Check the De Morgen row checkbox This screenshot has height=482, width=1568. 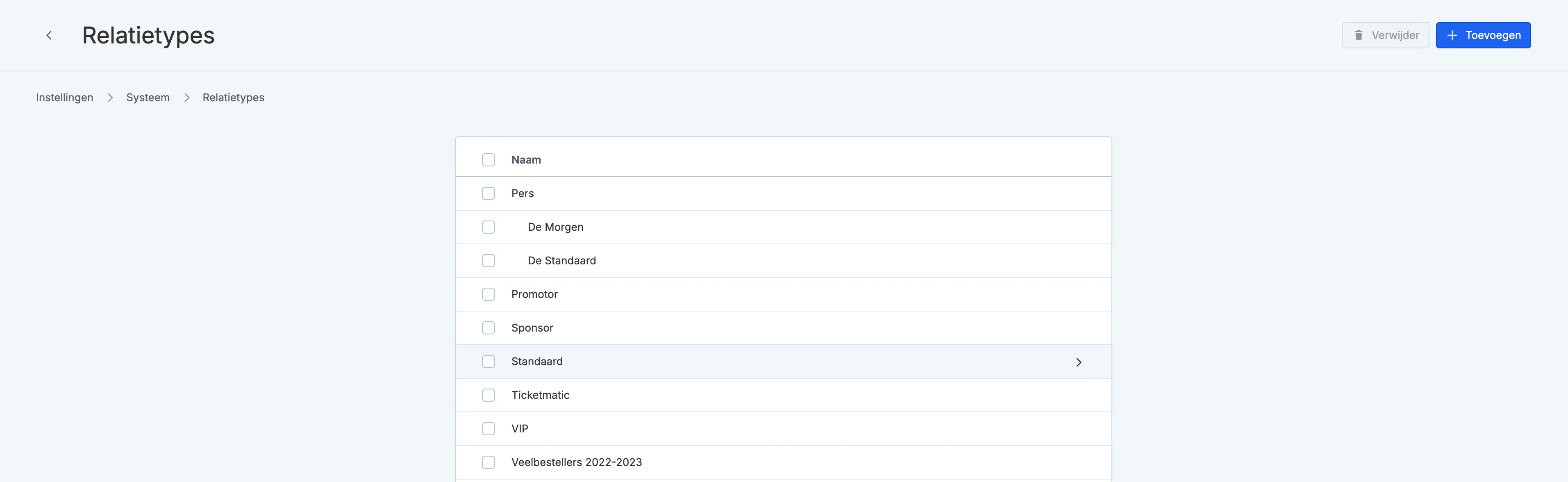pyautogui.click(x=488, y=227)
